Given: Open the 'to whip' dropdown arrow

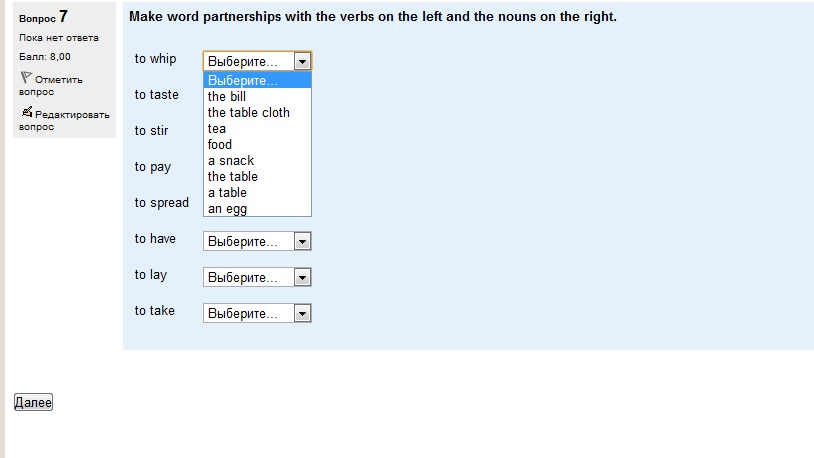Looking at the screenshot, I should pyautogui.click(x=302, y=61).
